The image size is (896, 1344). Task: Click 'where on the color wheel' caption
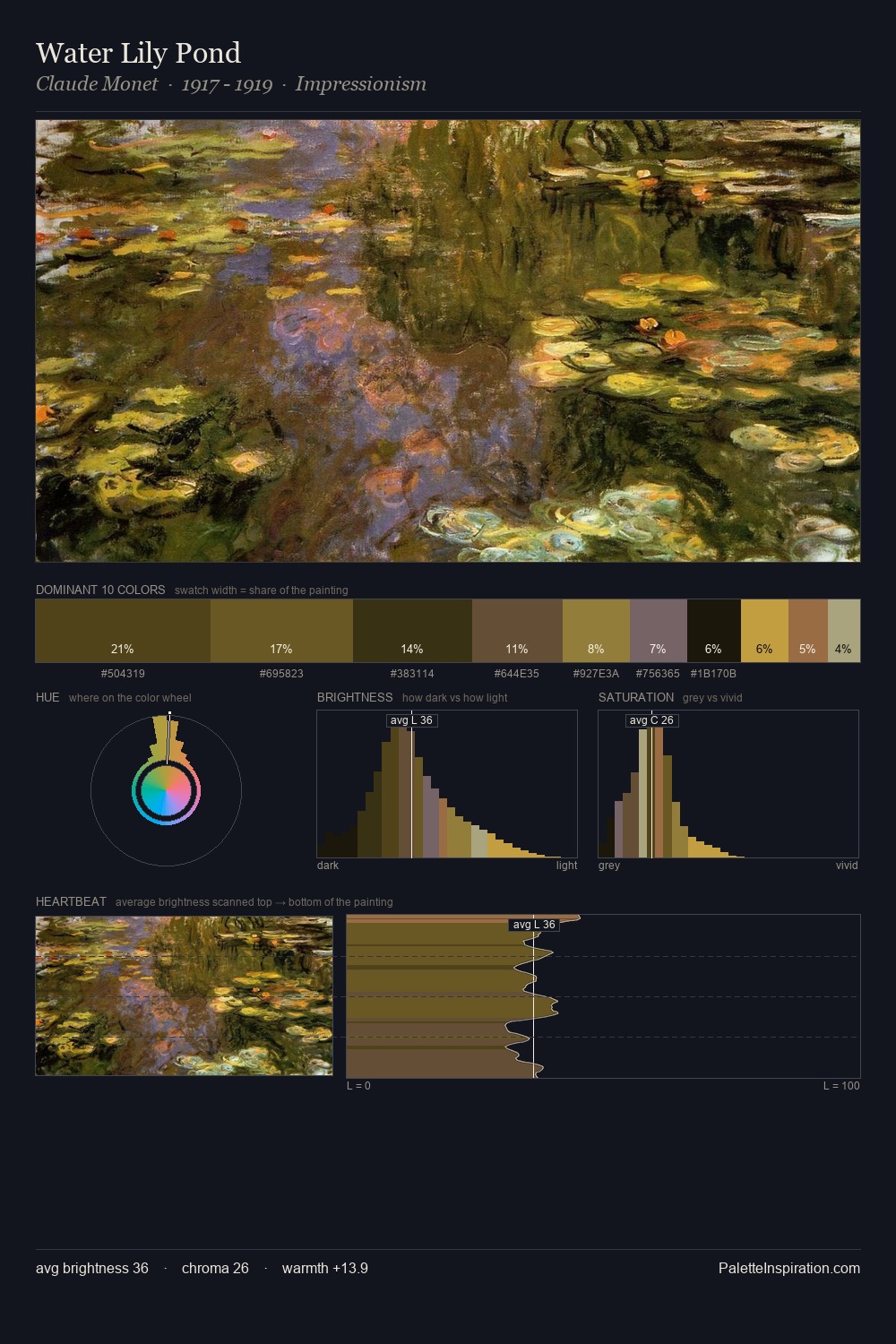[130, 698]
